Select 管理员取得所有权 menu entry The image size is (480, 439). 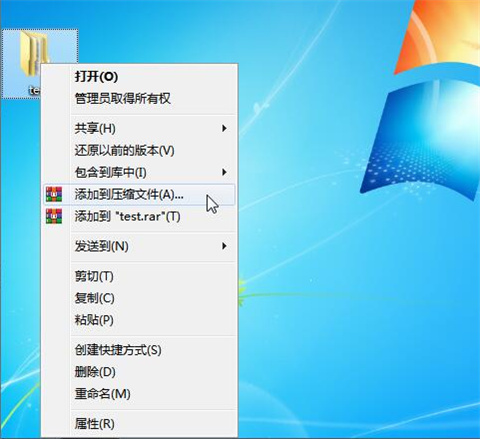[x=139, y=99]
